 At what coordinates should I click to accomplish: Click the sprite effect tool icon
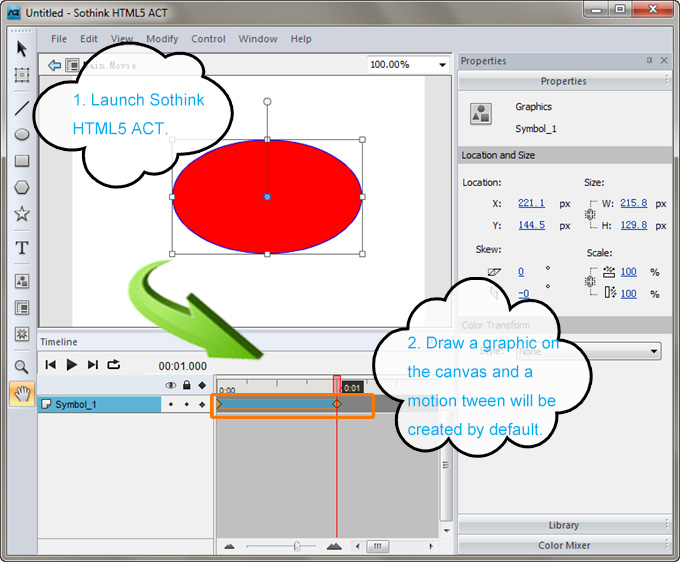coord(22,334)
